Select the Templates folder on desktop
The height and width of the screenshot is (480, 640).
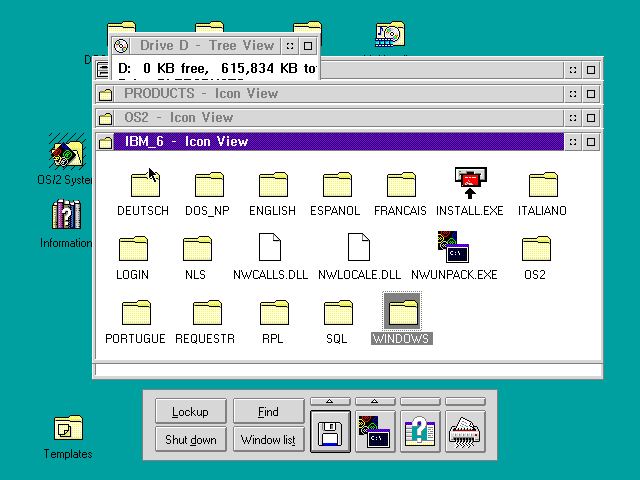(68, 427)
